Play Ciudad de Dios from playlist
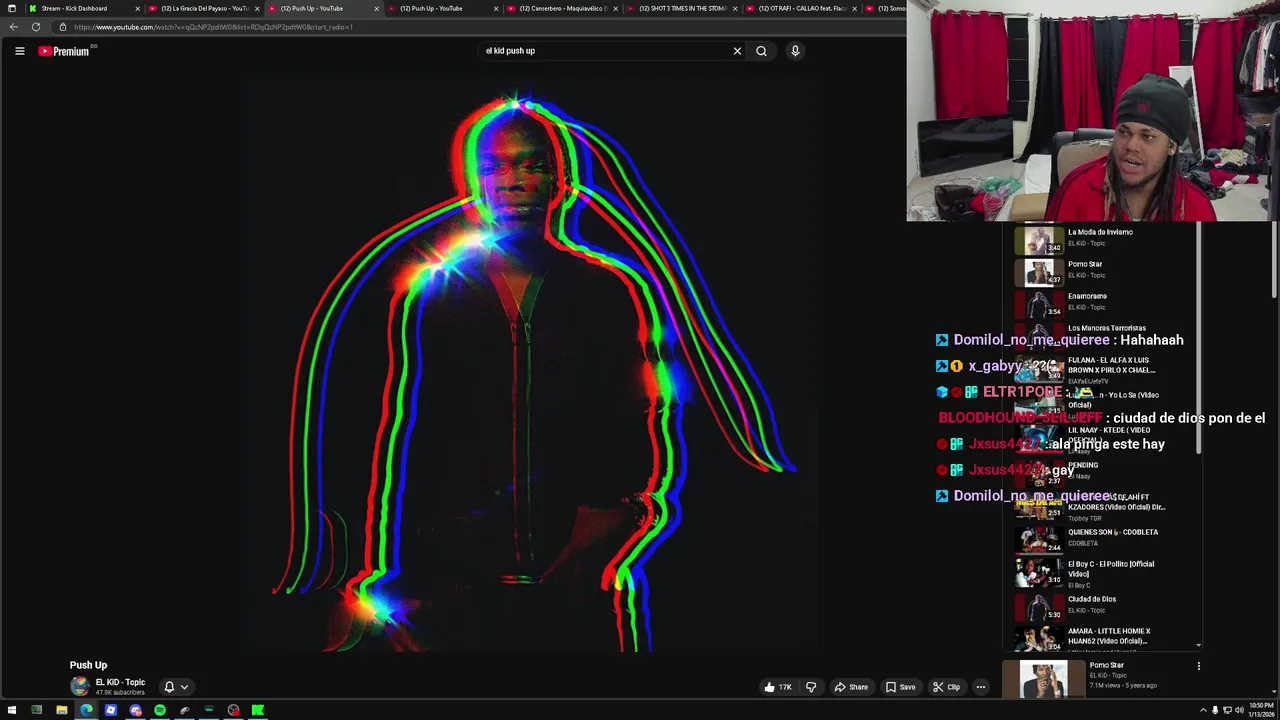This screenshot has height=720, width=1280. click(1105, 606)
